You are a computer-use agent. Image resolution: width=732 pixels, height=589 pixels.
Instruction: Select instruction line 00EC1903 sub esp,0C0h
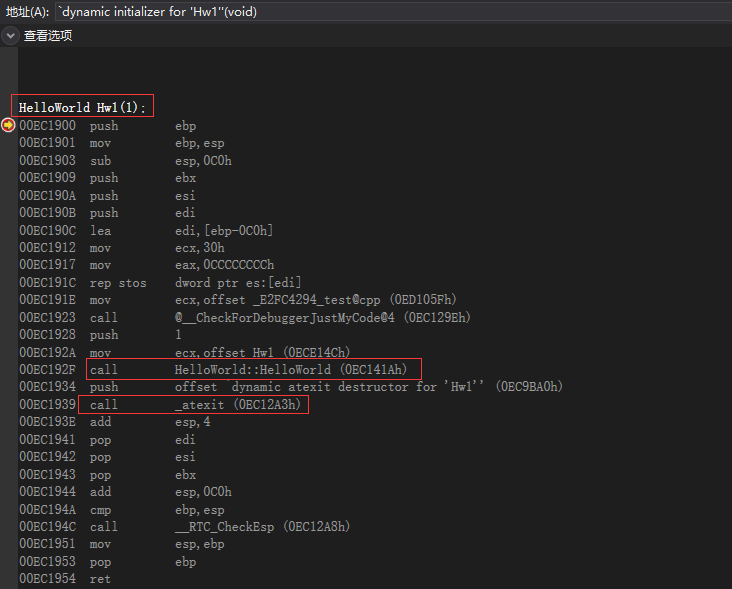(126, 161)
